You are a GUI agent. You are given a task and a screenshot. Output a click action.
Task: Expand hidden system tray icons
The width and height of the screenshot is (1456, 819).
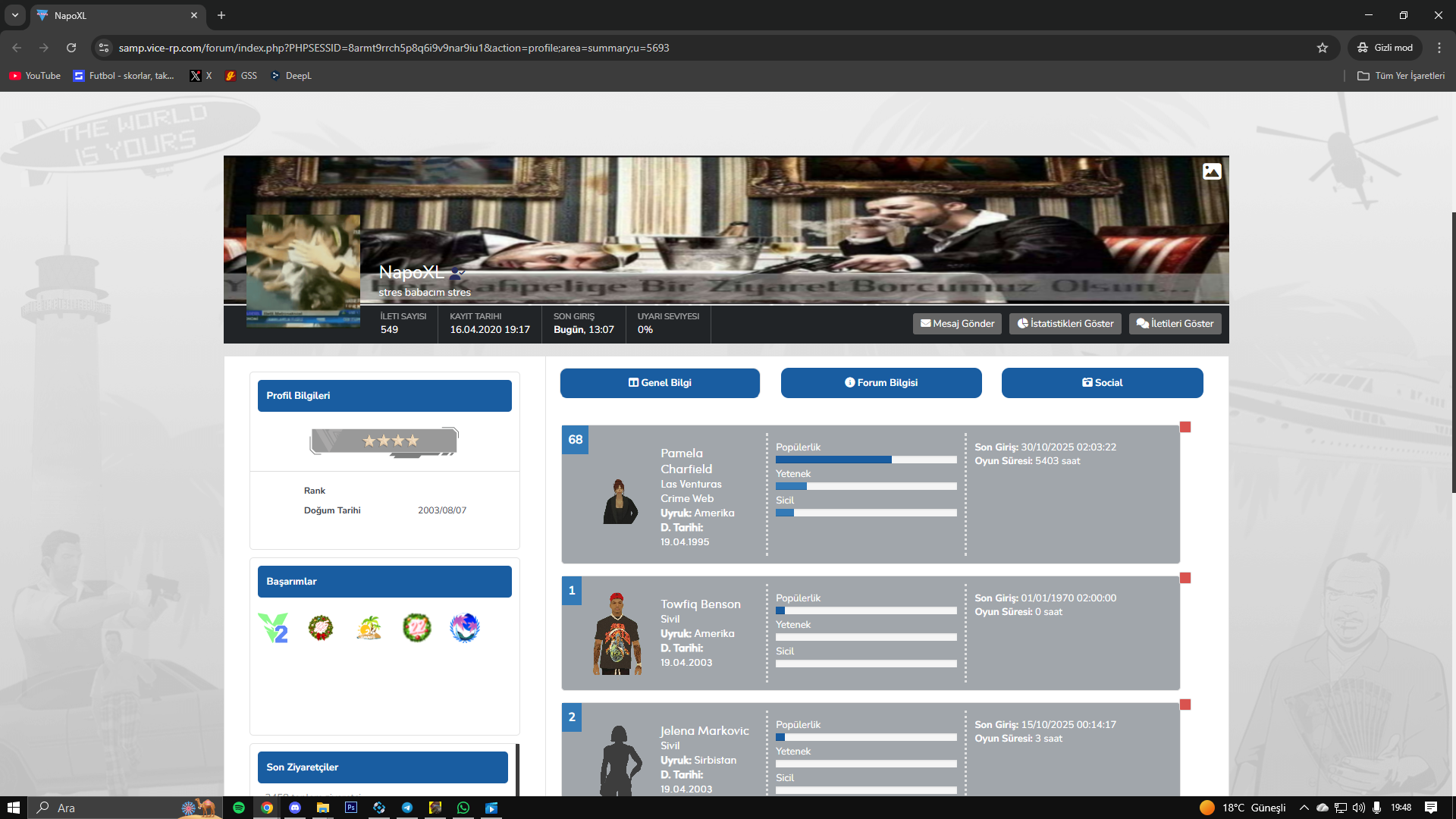[x=1304, y=808]
